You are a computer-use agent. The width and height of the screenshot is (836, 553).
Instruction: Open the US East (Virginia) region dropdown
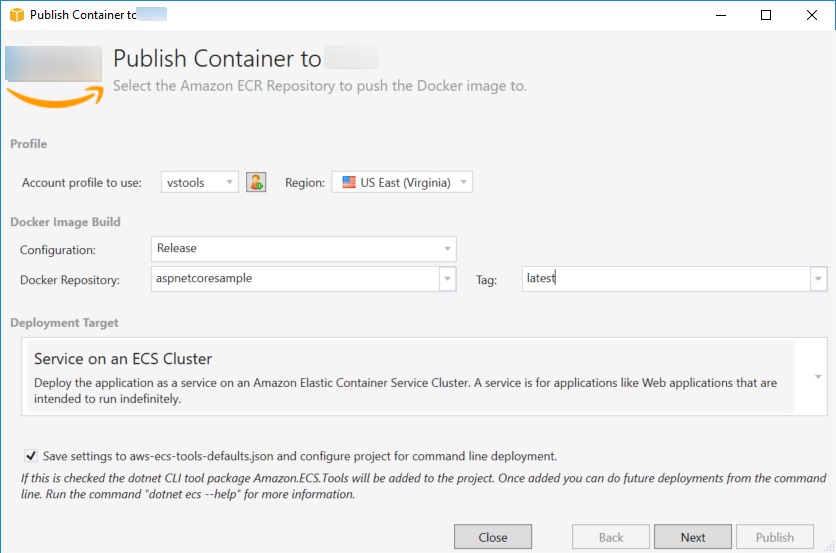click(x=402, y=182)
